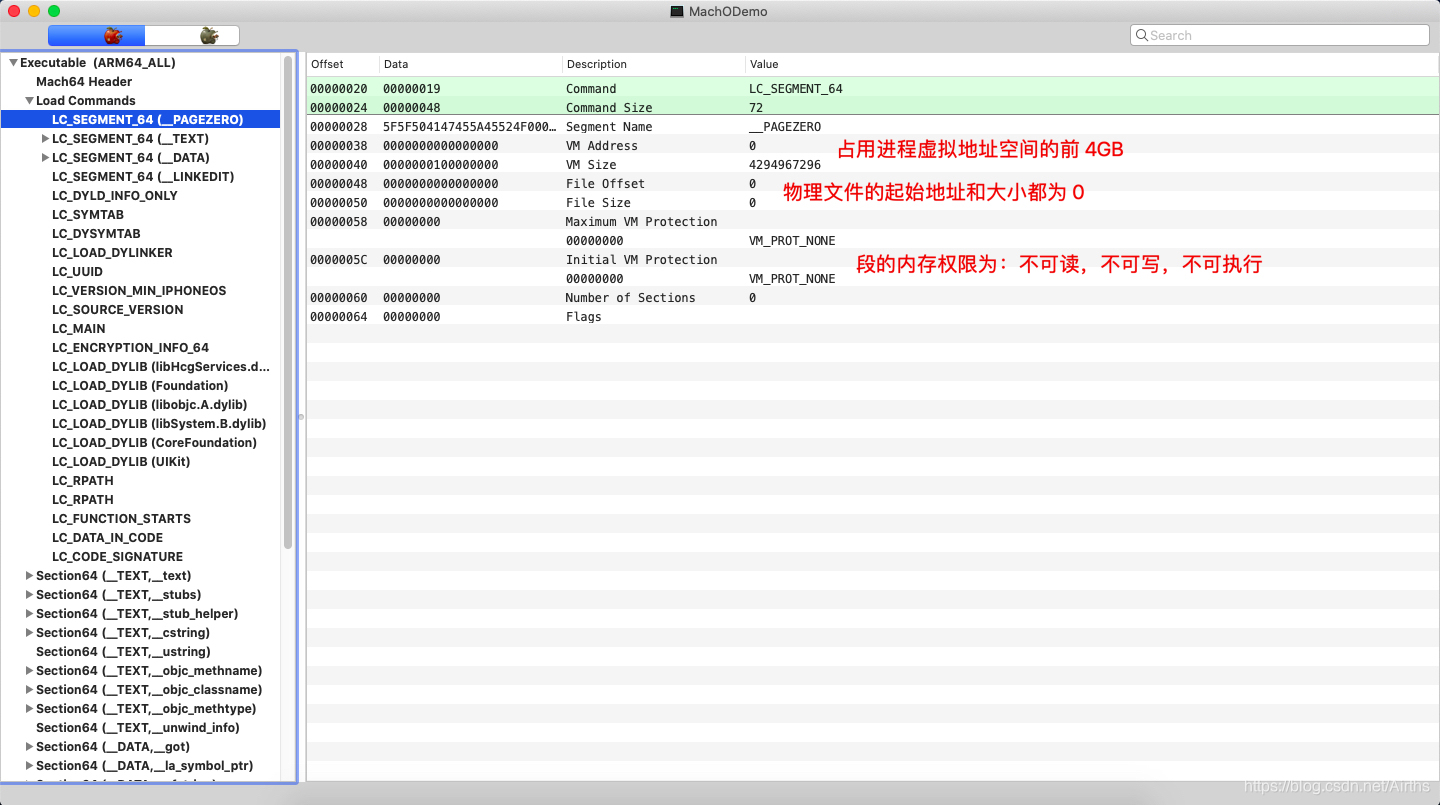Select LC_SEGMENT_64 (__LINKEDIT) item
Viewport: 1440px width, 805px height.
(x=143, y=176)
